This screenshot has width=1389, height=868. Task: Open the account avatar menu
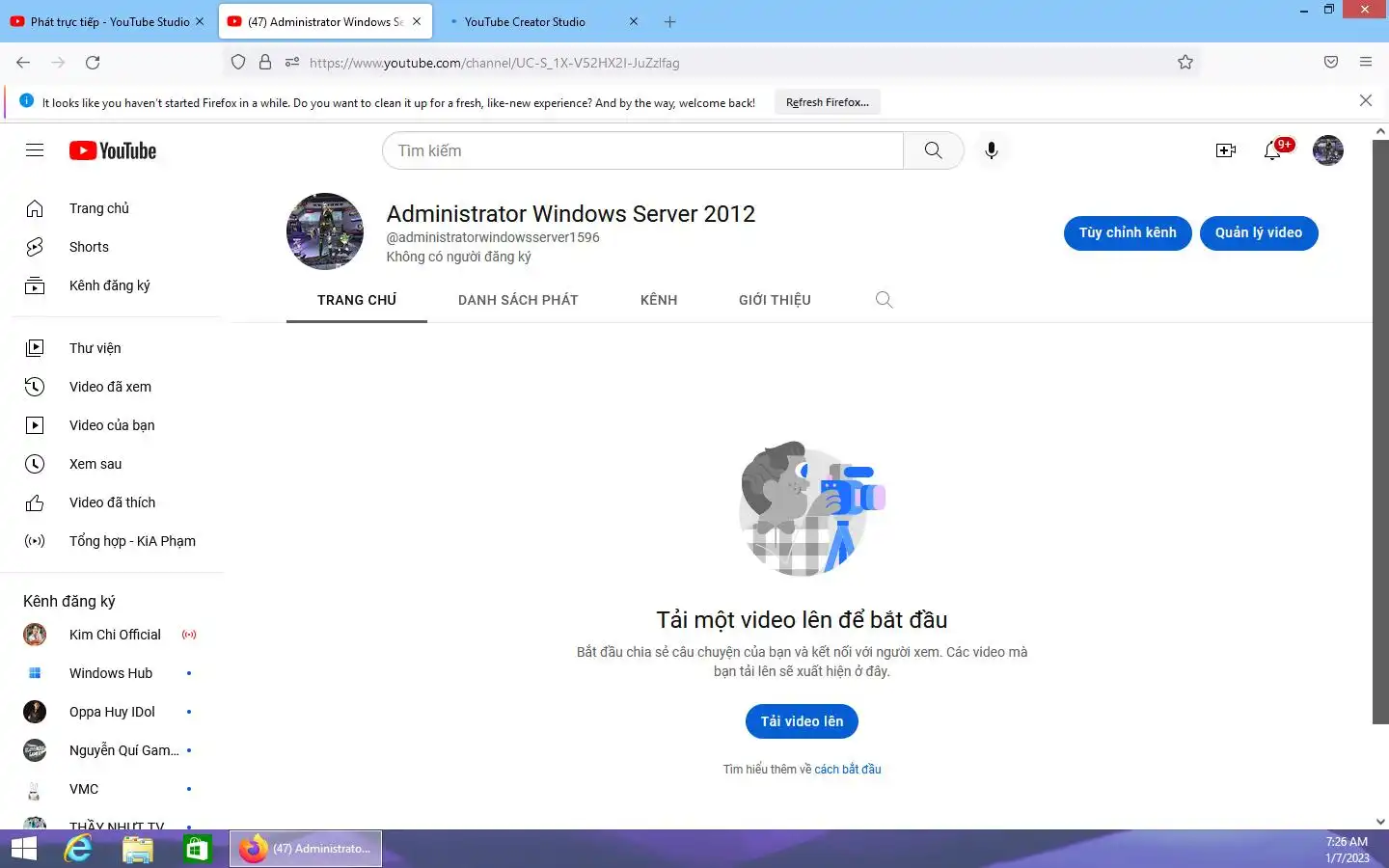1328,150
